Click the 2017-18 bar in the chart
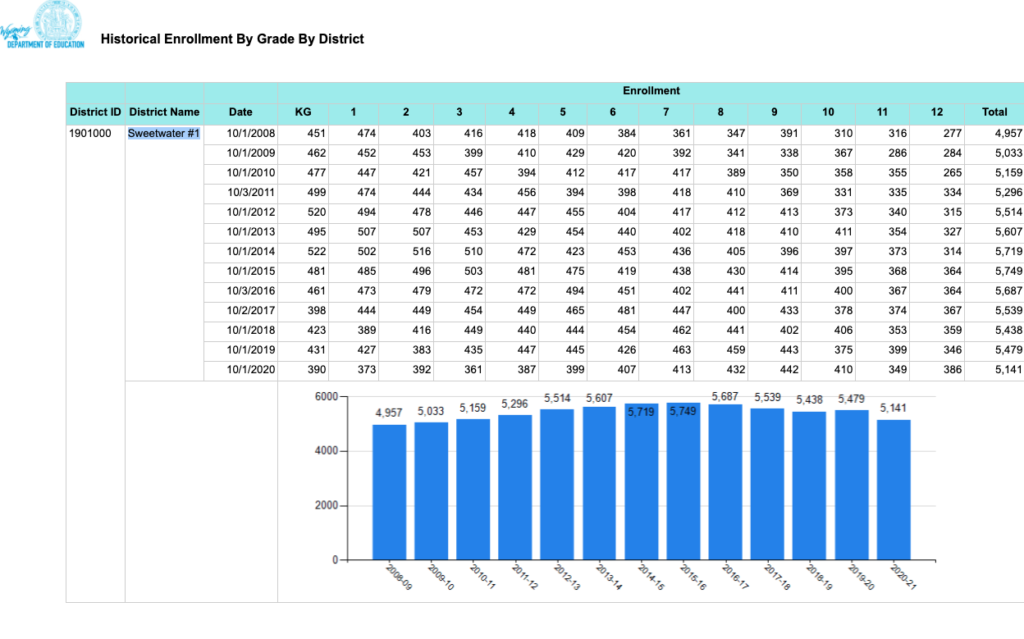The height and width of the screenshot is (639, 1024). [x=767, y=484]
